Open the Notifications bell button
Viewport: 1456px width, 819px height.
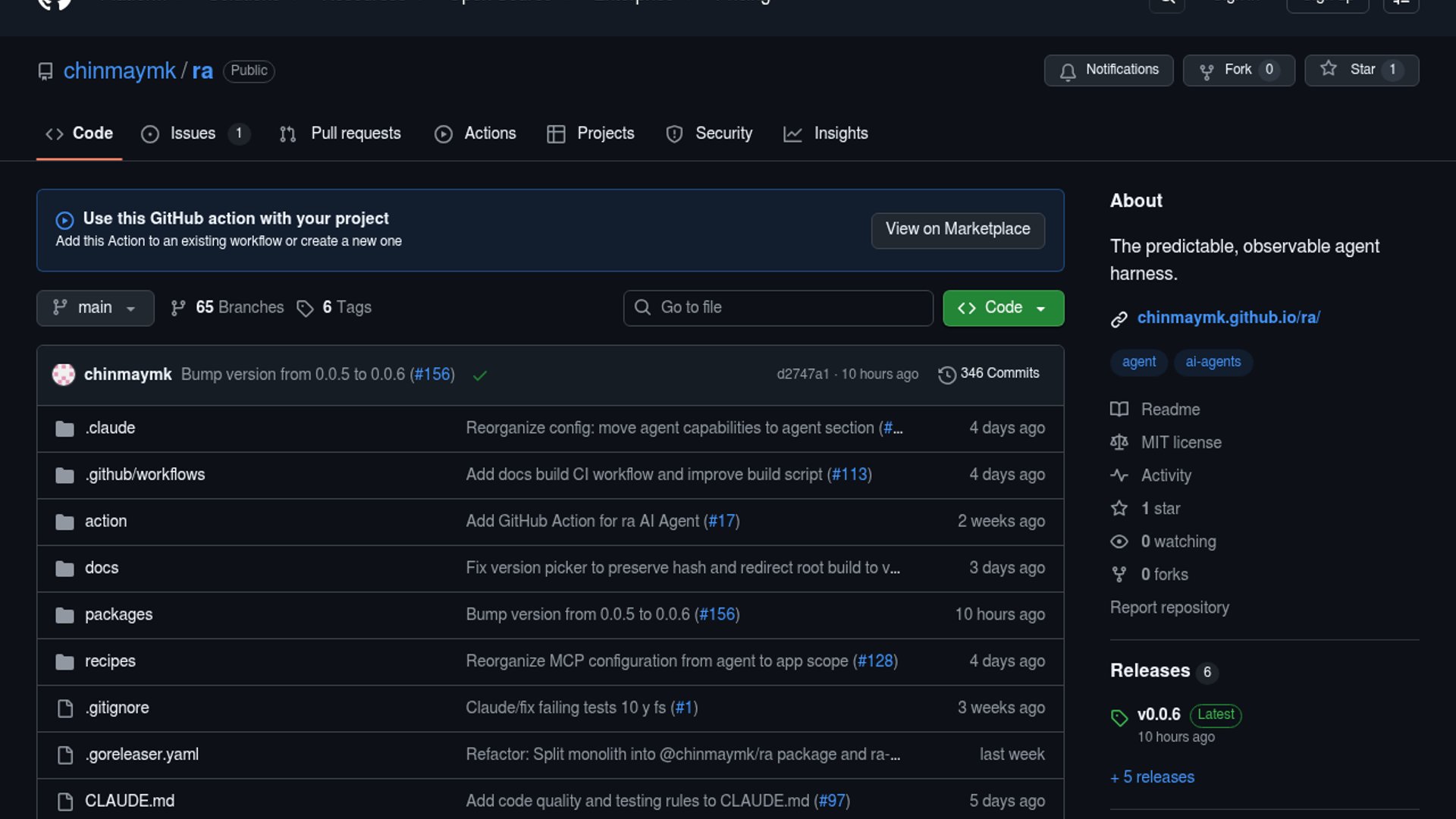click(1108, 70)
